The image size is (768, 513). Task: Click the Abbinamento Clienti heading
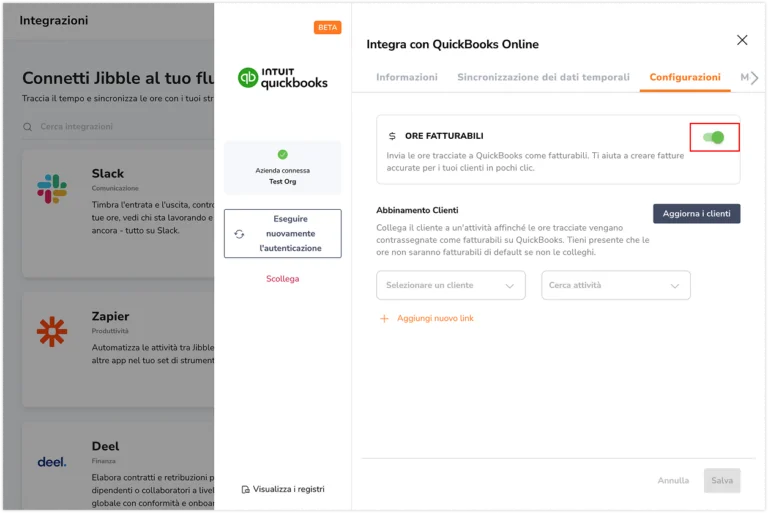[417, 210]
